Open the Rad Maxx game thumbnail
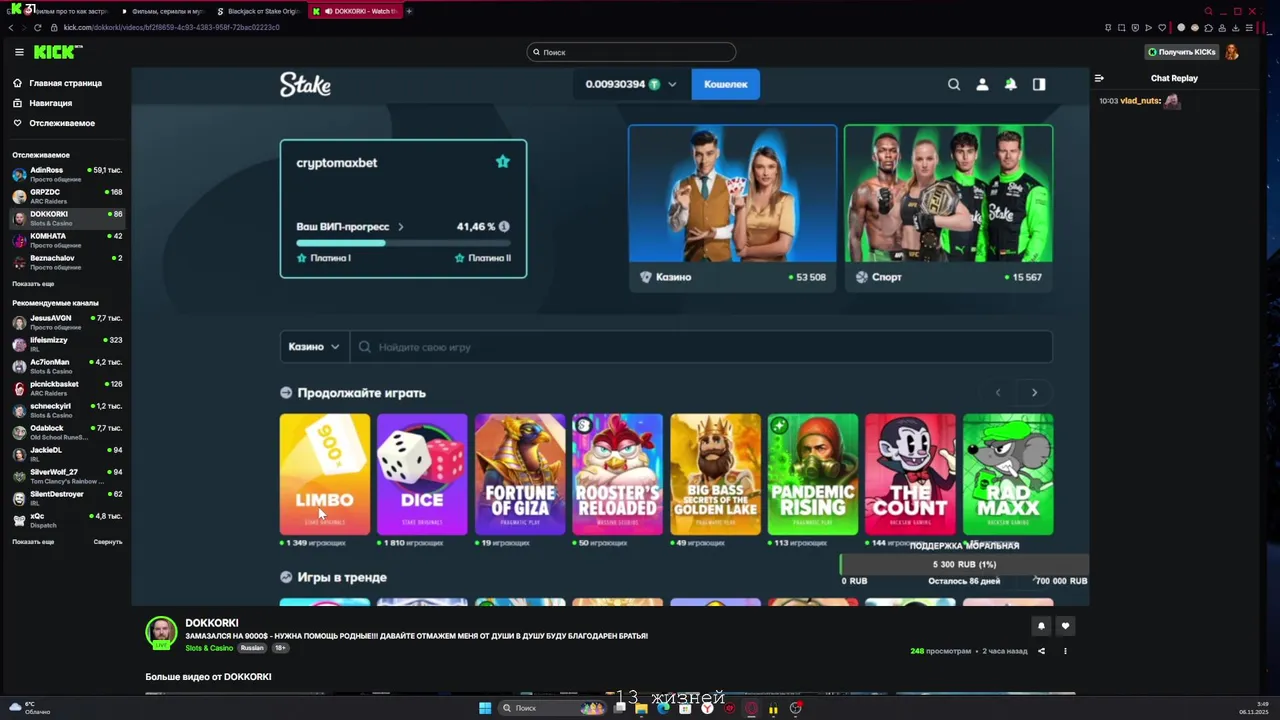The width and height of the screenshot is (1280, 720). (x=1008, y=474)
